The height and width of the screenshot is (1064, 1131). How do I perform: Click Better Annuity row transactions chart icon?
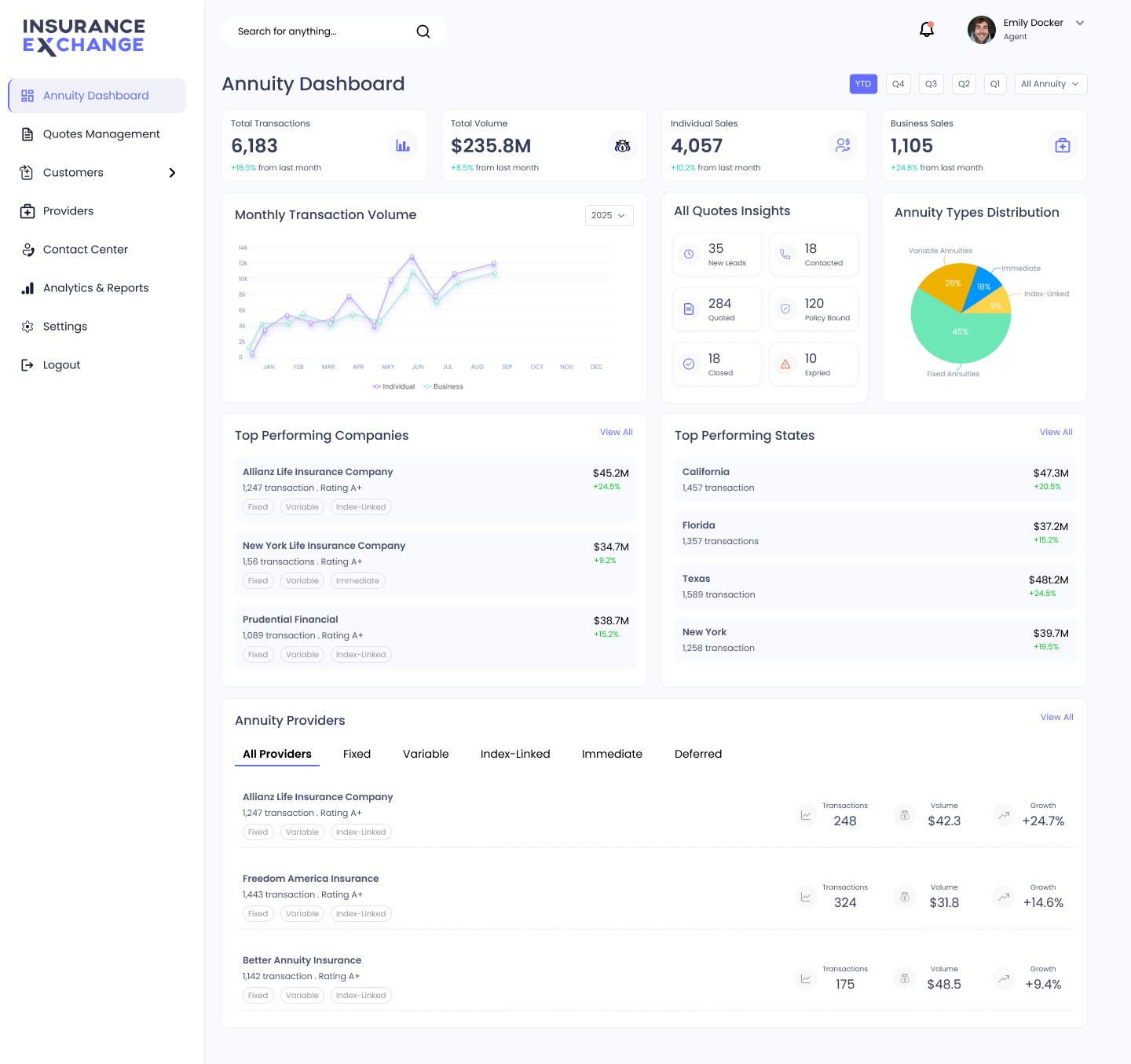(x=806, y=978)
